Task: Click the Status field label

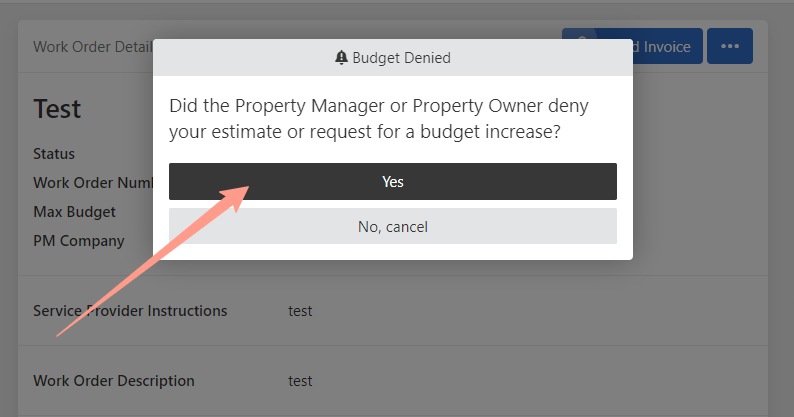Action: point(54,154)
